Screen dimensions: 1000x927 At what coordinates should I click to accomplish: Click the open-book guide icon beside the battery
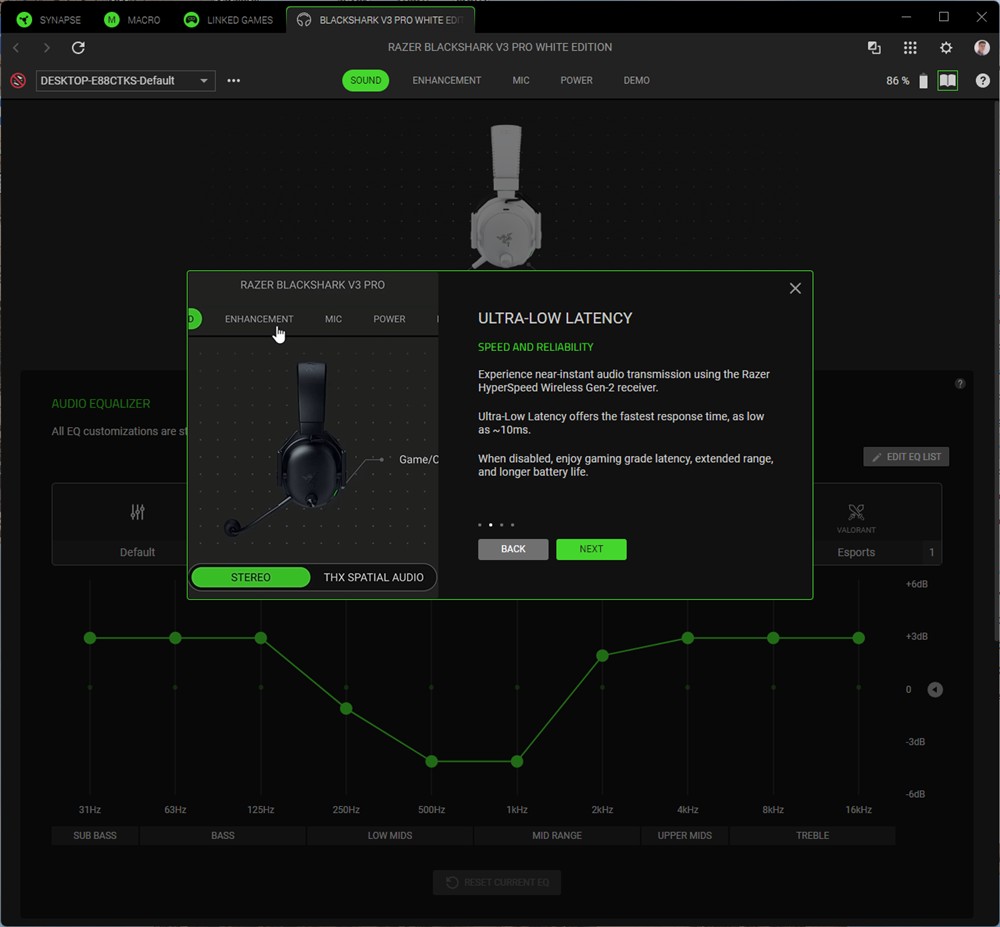pos(947,81)
